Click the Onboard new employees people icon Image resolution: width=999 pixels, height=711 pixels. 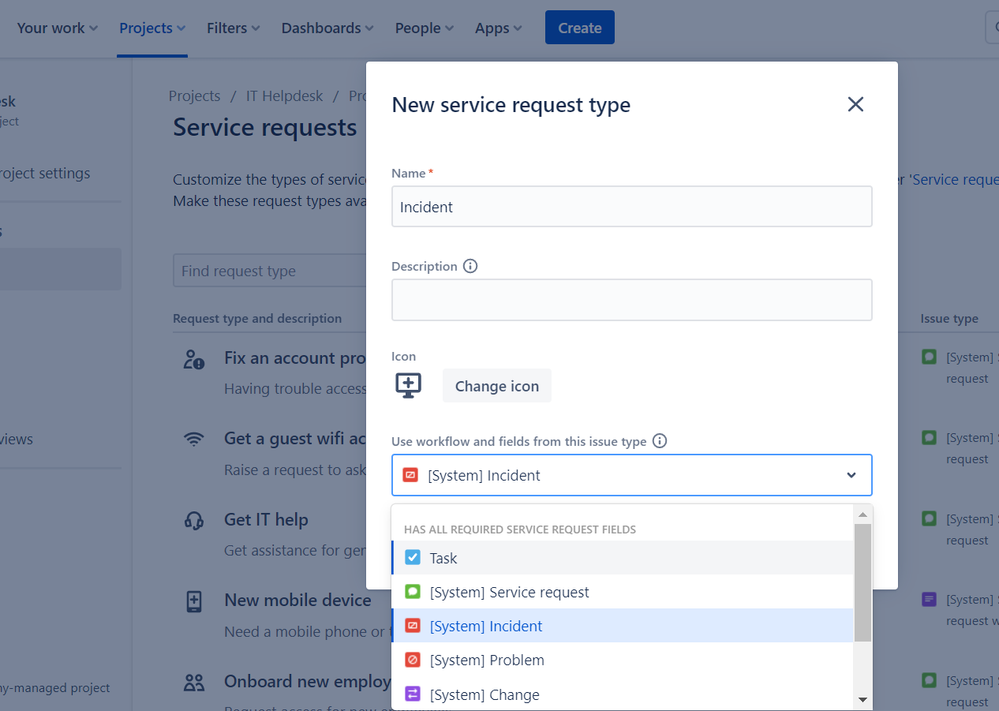(194, 682)
